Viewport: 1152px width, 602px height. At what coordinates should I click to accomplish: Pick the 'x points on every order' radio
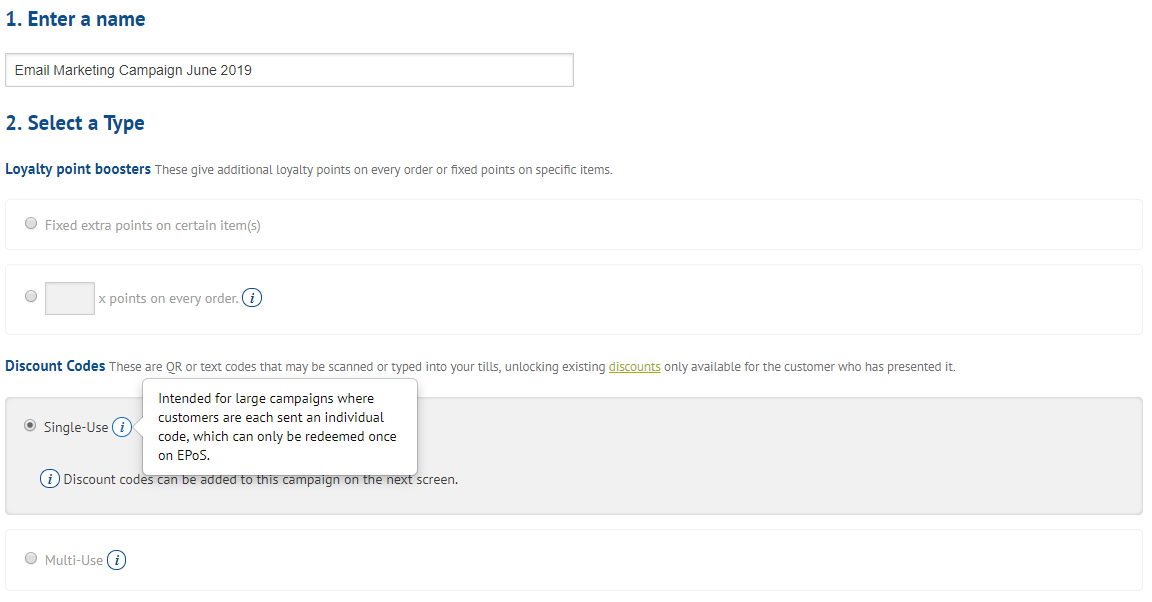click(x=31, y=297)
